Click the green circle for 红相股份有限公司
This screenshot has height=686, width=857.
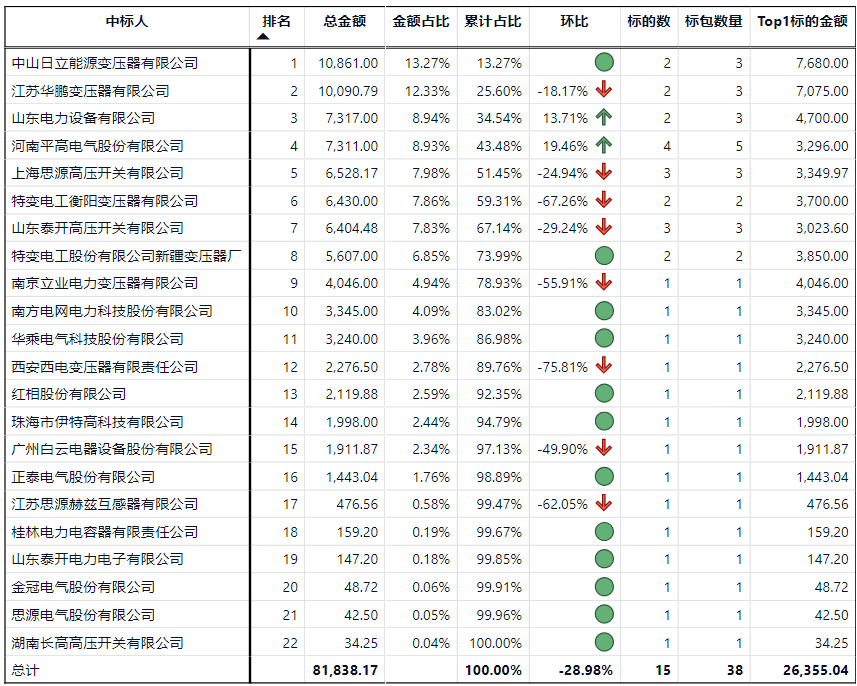(604, 393)
